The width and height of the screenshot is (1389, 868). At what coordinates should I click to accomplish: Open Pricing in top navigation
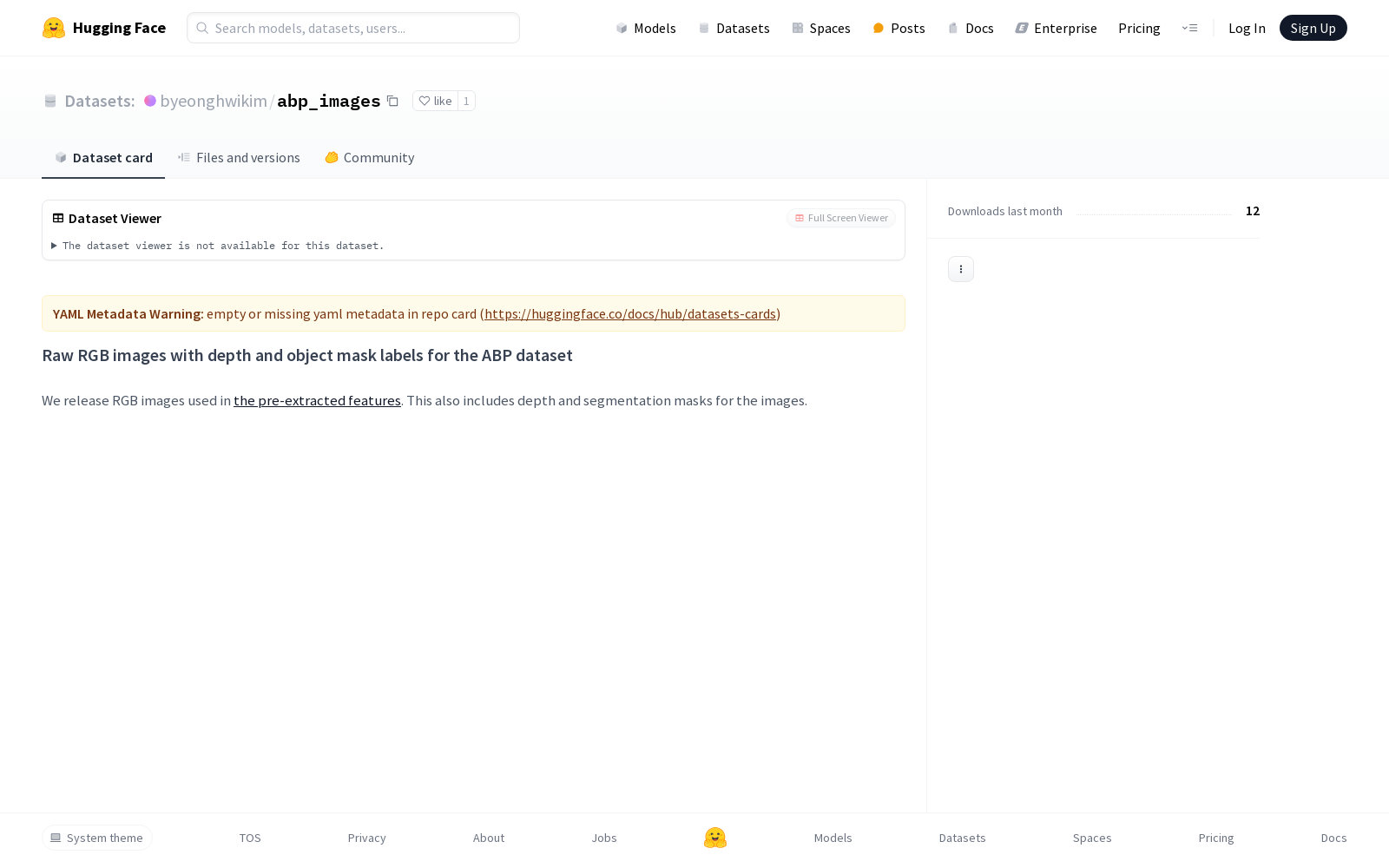[x=1139, y=28]
